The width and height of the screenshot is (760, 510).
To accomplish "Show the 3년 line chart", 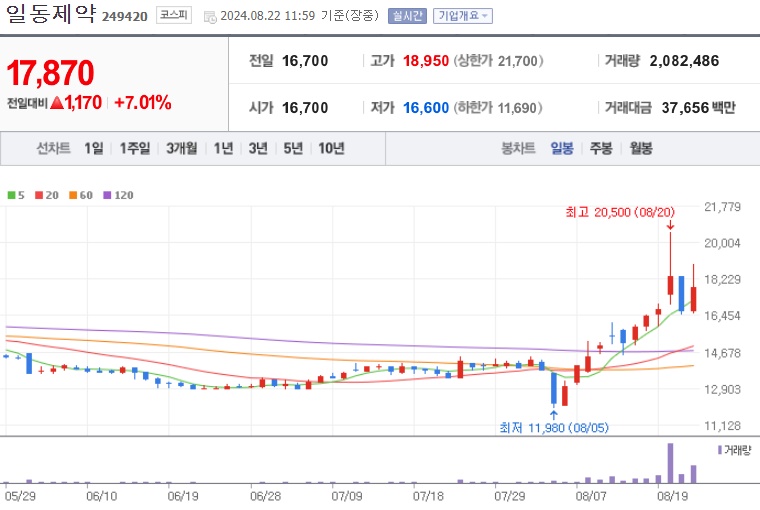I will pos(258,148).
